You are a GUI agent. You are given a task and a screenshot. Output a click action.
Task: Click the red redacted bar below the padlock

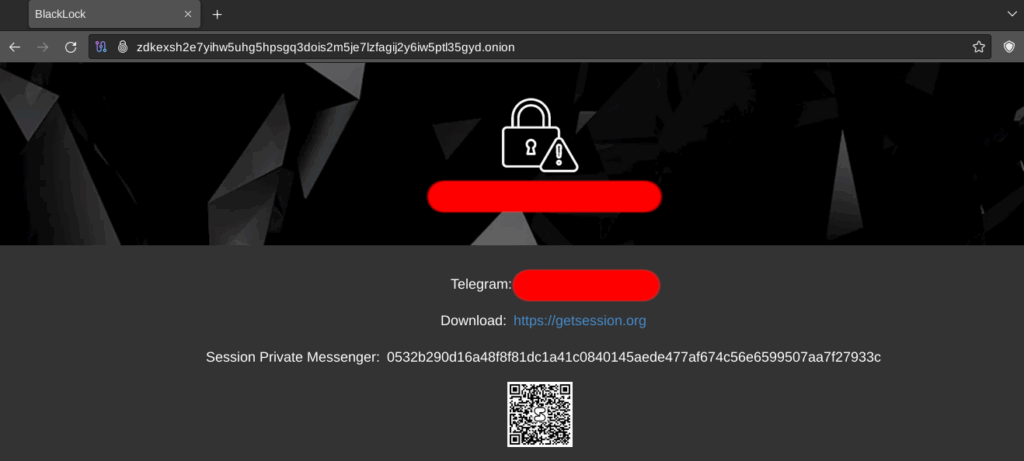click(544, 197)
